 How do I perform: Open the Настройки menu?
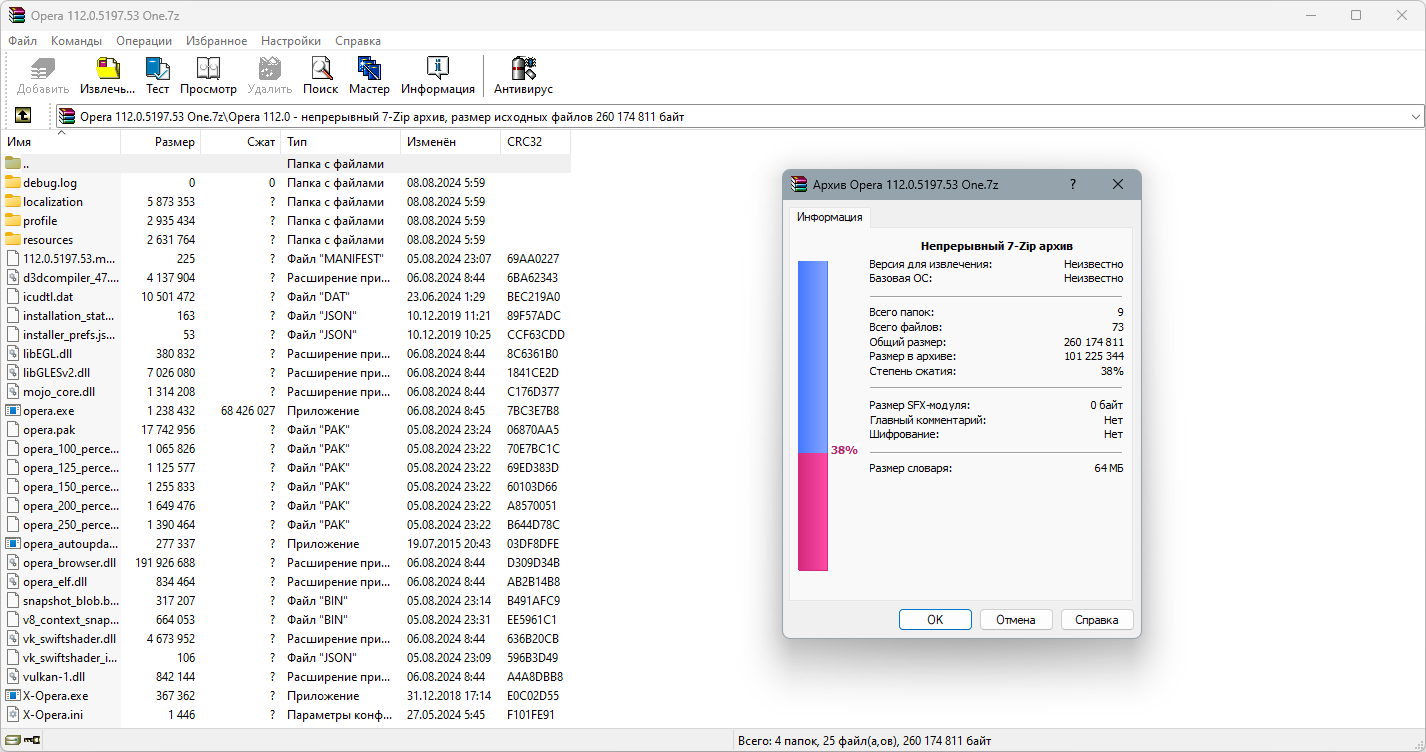pyautogui.click(x=291, y=41)
